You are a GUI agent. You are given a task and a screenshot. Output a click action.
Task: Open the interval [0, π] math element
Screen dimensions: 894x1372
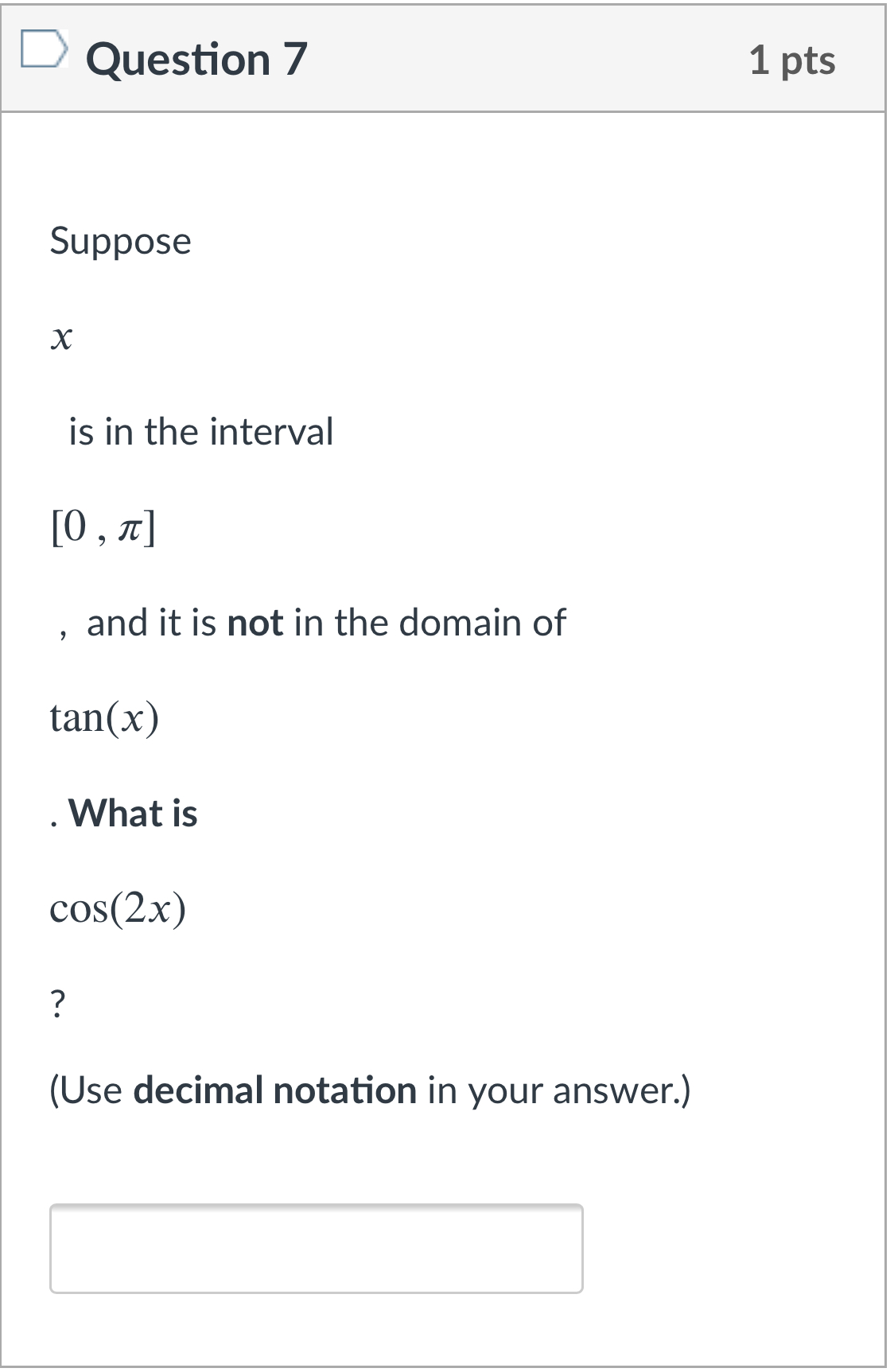pyautogui.click(x=103, y=525)
